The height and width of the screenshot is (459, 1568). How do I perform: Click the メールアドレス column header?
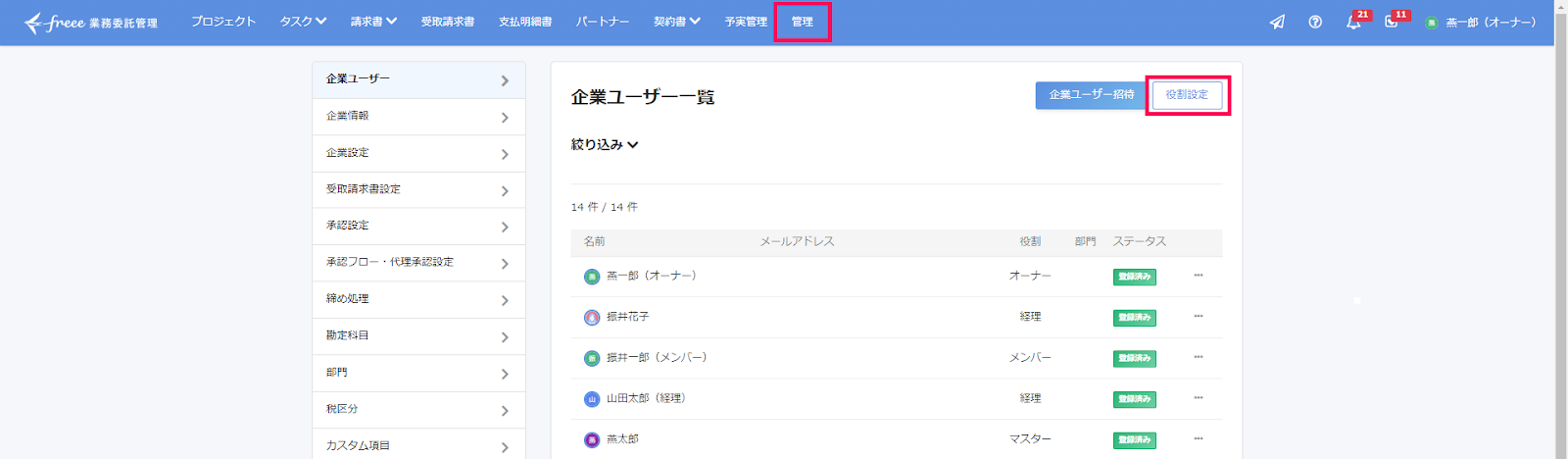coord(797,241)
